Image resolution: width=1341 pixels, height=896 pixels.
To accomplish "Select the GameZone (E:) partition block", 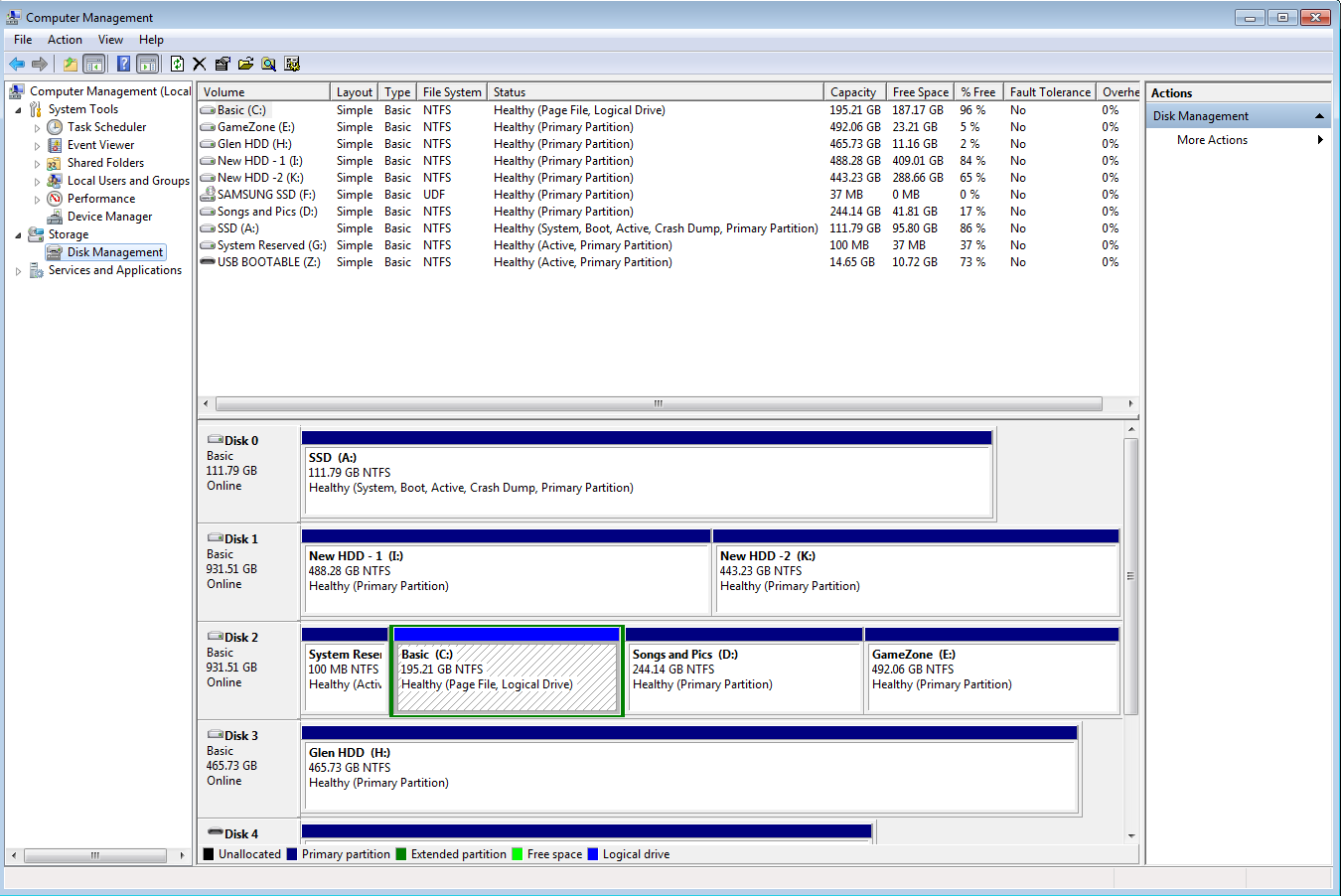I will [992, 670].
